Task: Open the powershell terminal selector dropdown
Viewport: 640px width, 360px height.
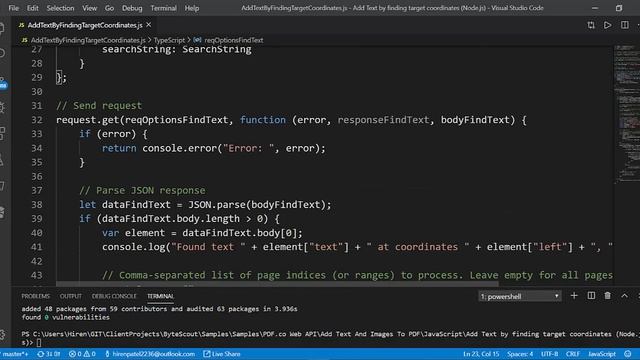Action: (x=519, y=296)
